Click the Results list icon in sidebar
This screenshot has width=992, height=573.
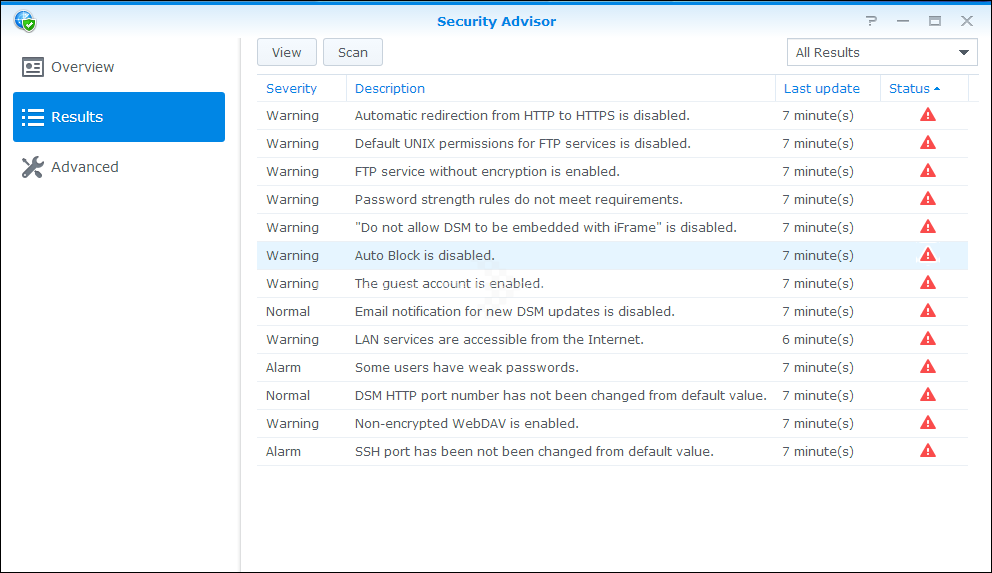(x=33, y=117)
